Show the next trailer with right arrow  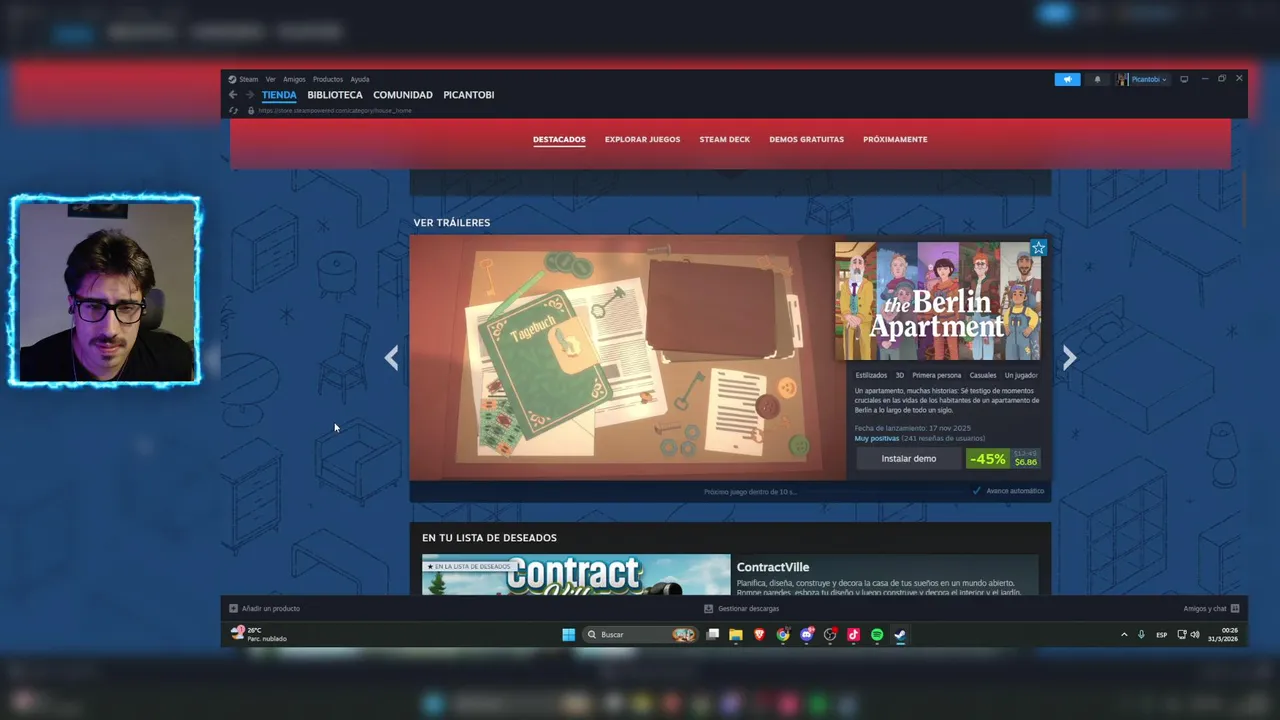point(1069,358)
